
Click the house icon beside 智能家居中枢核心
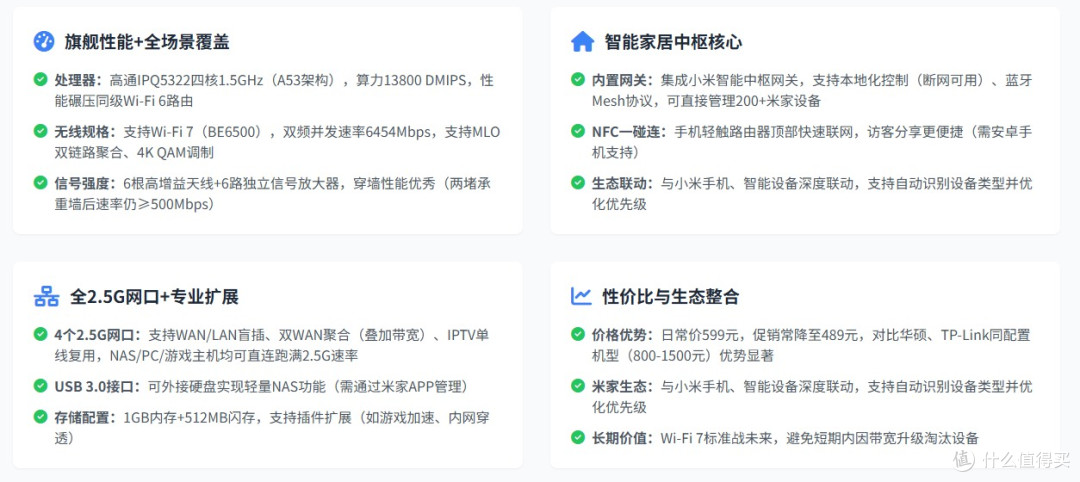582,41
